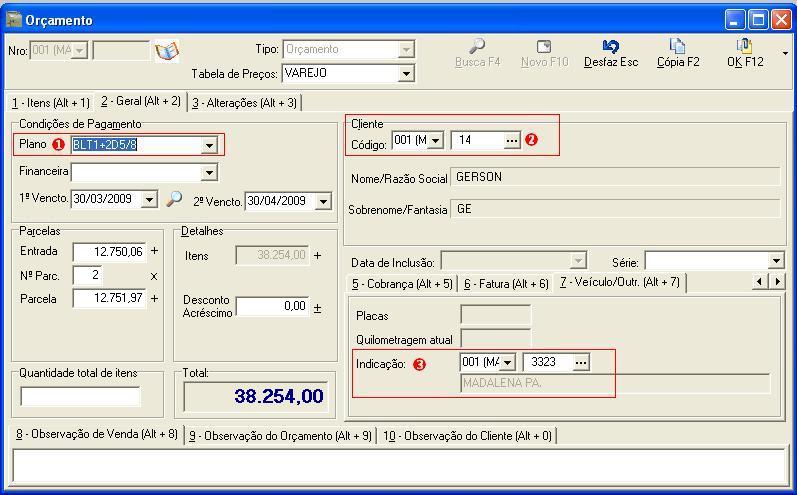
Task: Open the Tabela de Preços dropdown
Action: tap(405, 74)
